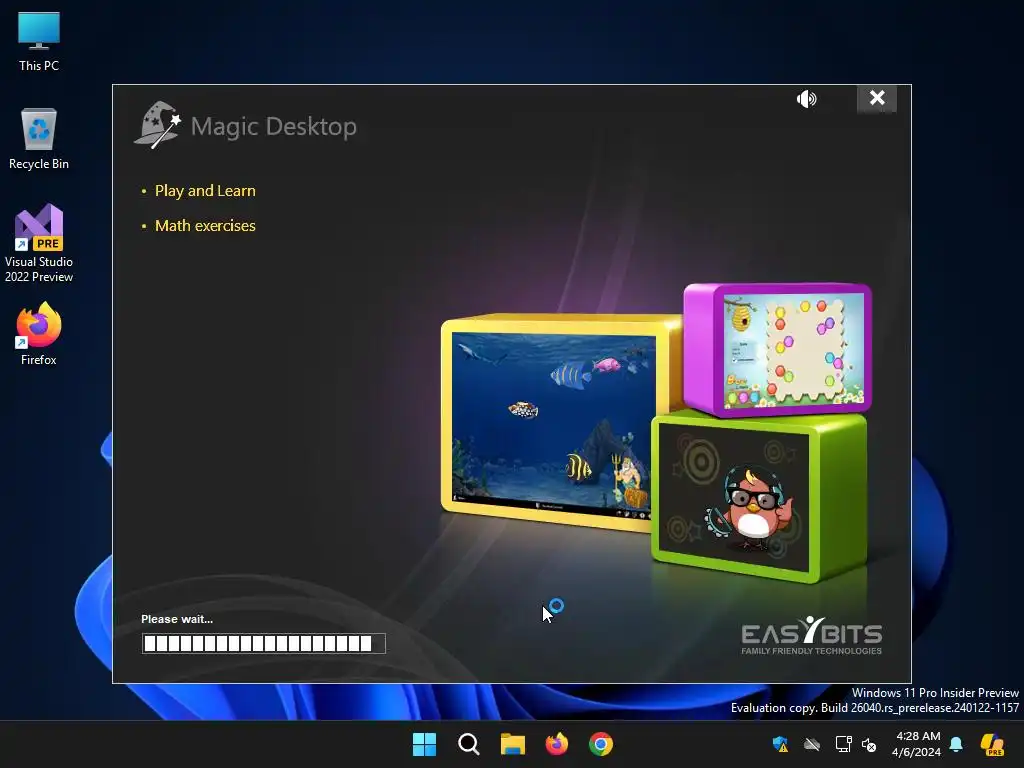The width and height of the screenshot is (1024, 768).
Task: Mute the Magic Desktop installer sound
Action: [807, 99]
